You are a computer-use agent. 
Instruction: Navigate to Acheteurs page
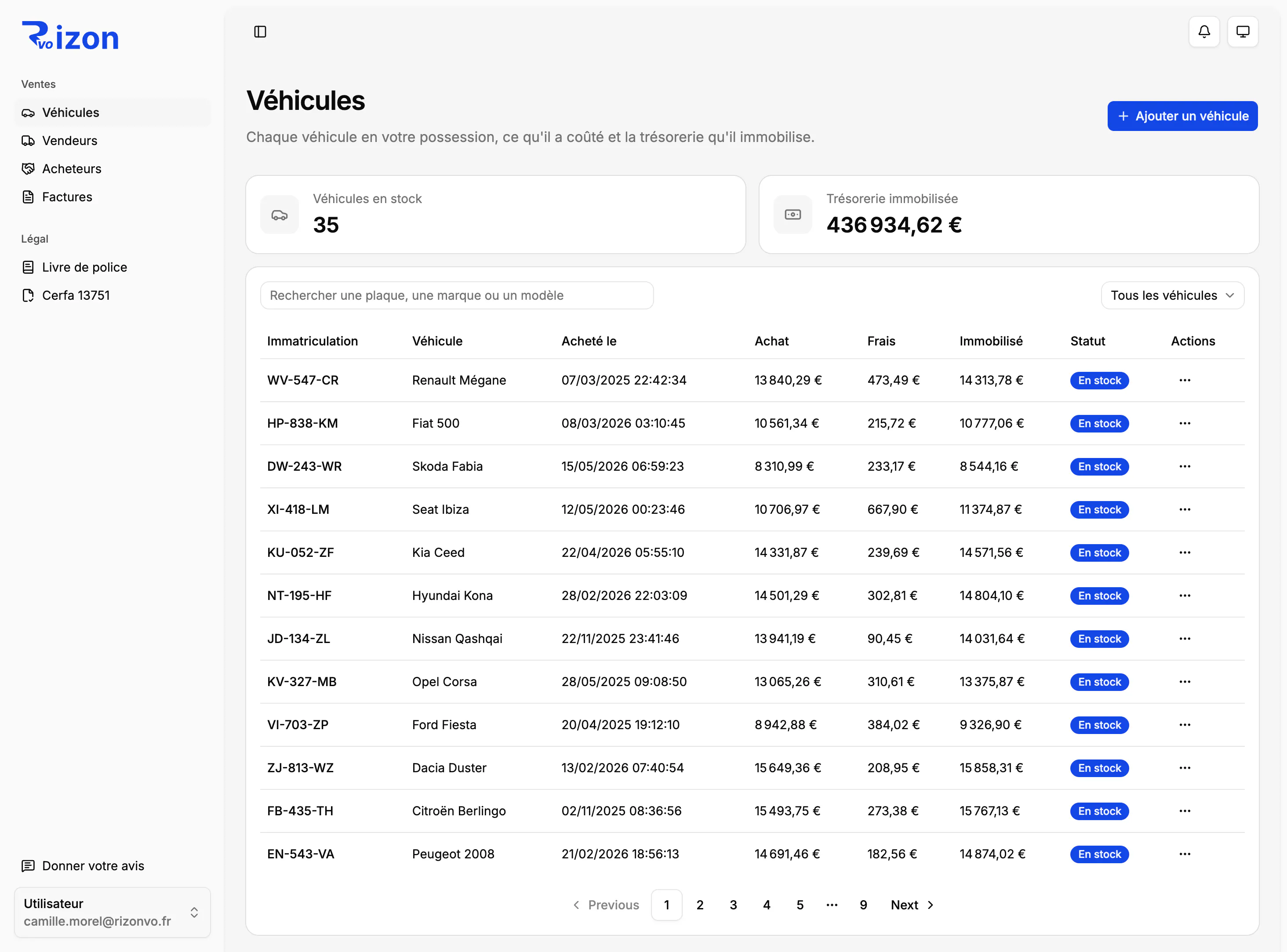tap(113, 169)
